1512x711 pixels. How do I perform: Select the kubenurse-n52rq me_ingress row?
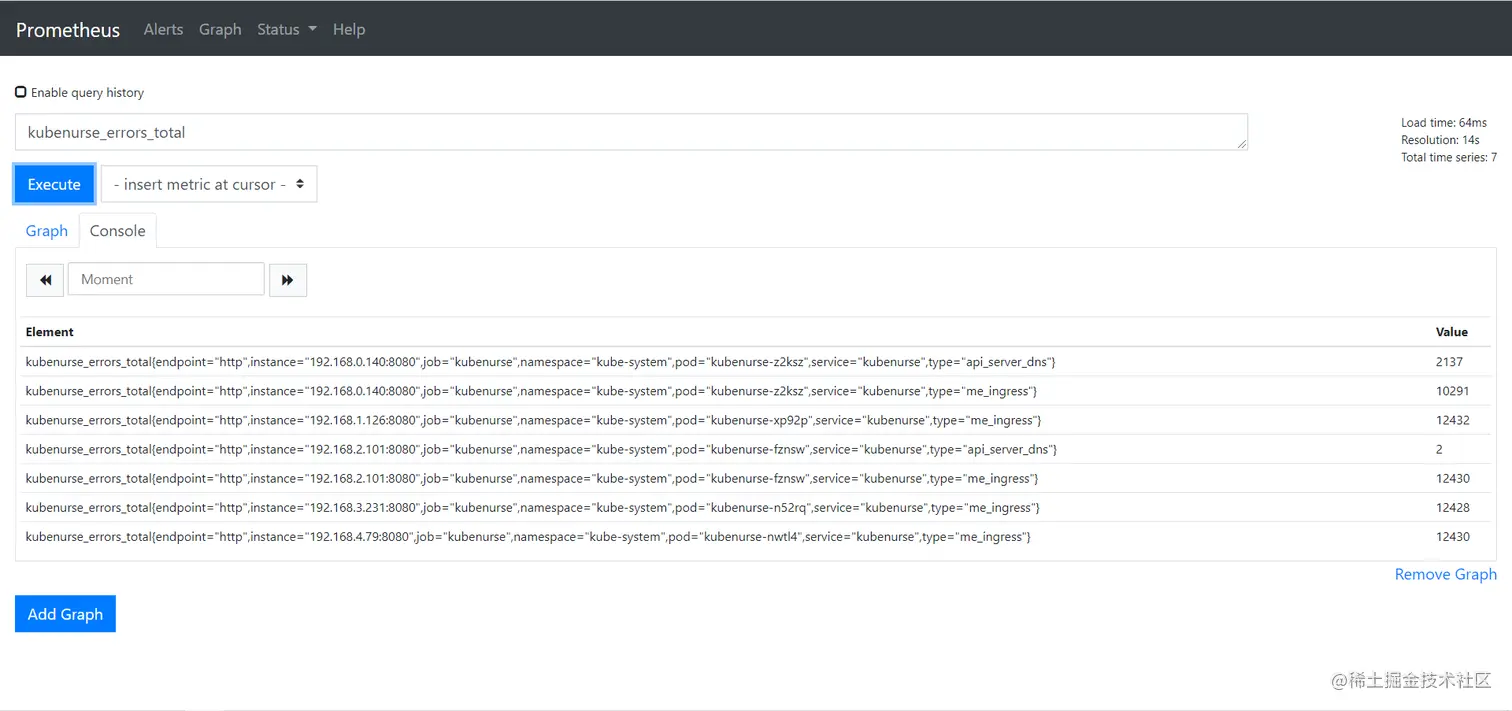pos(756,507)
